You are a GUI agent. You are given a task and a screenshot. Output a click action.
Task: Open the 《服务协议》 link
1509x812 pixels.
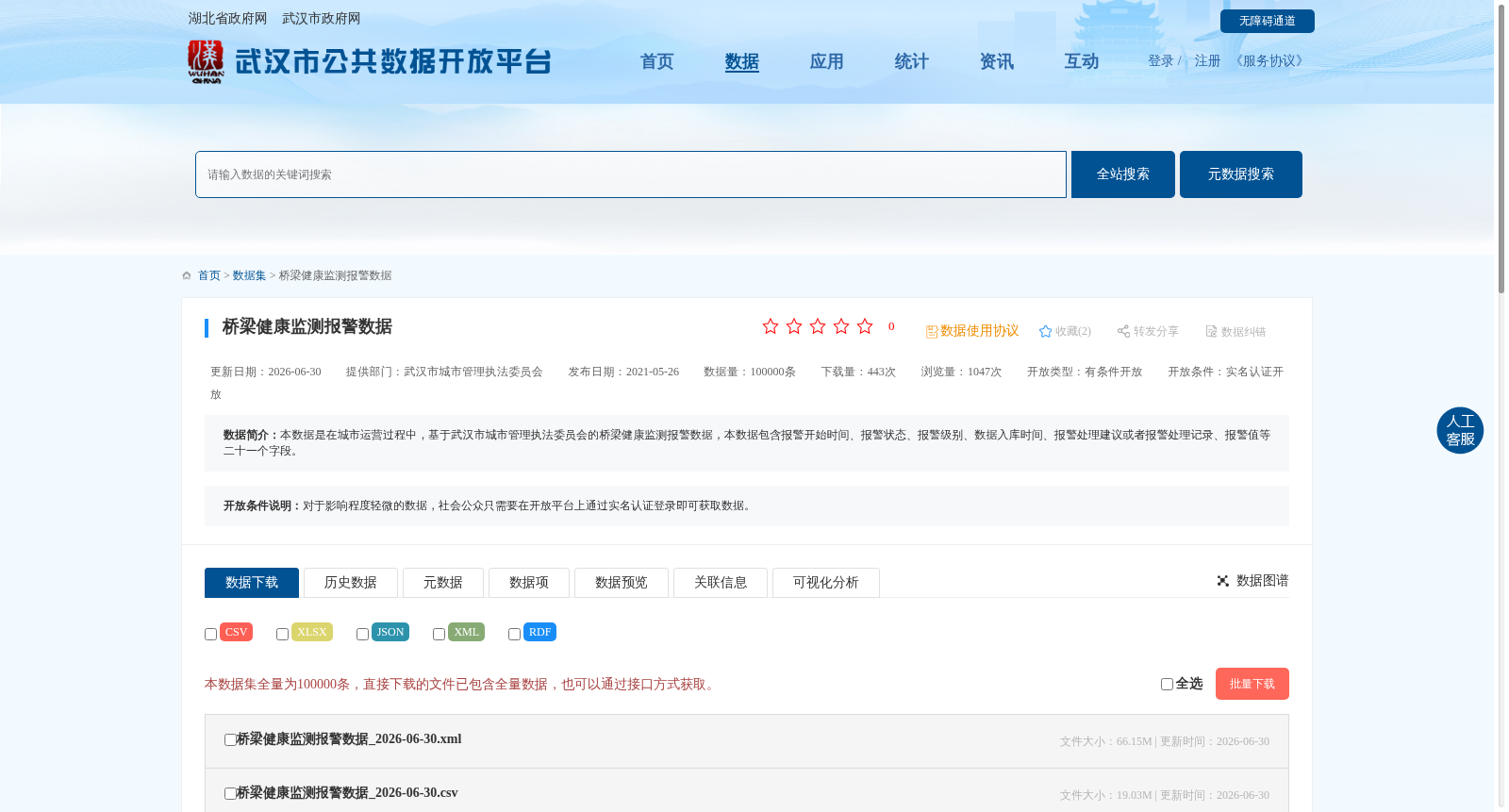1269,61
